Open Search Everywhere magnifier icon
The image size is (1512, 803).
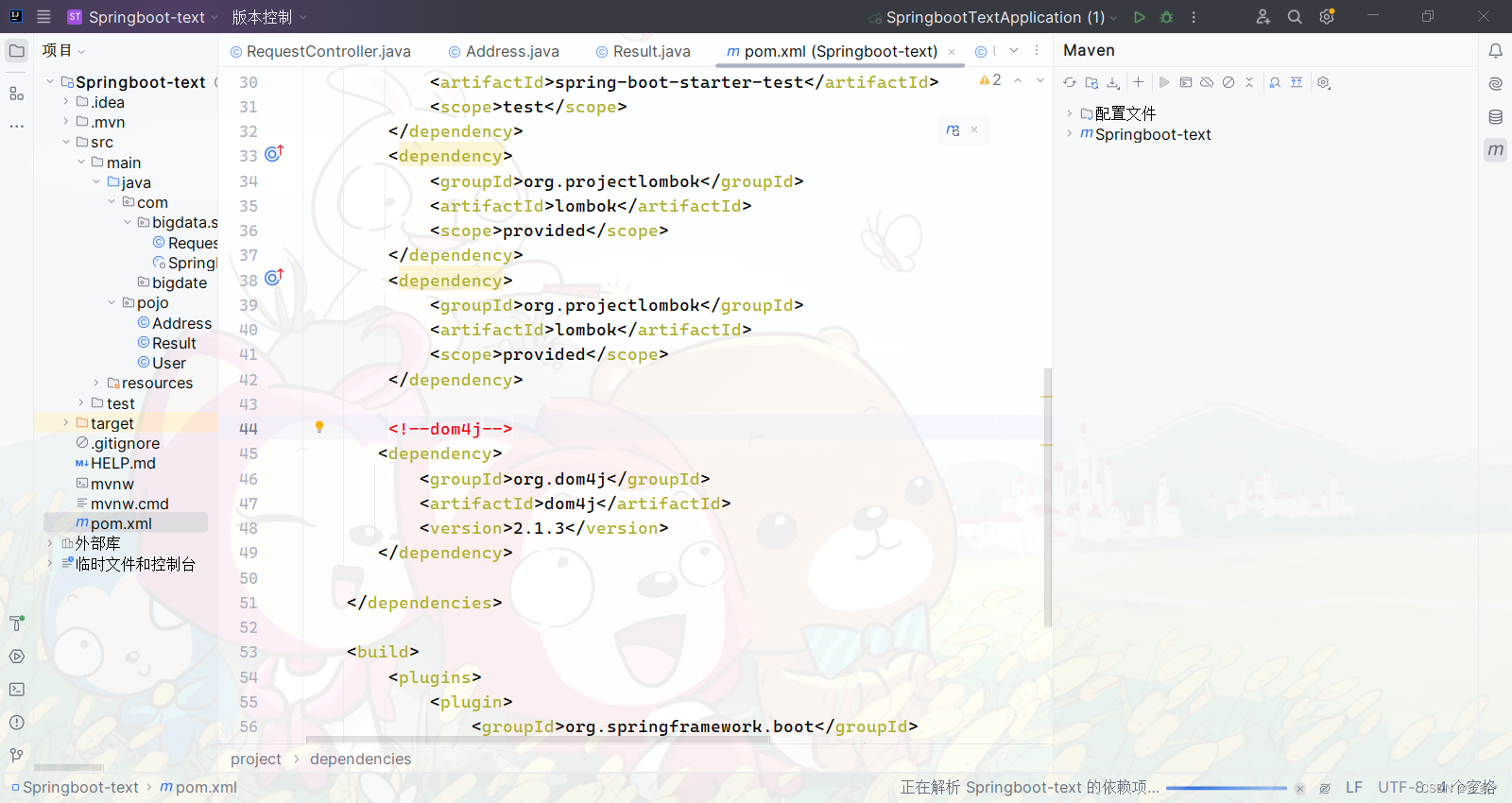click(x=1295, y=17)
